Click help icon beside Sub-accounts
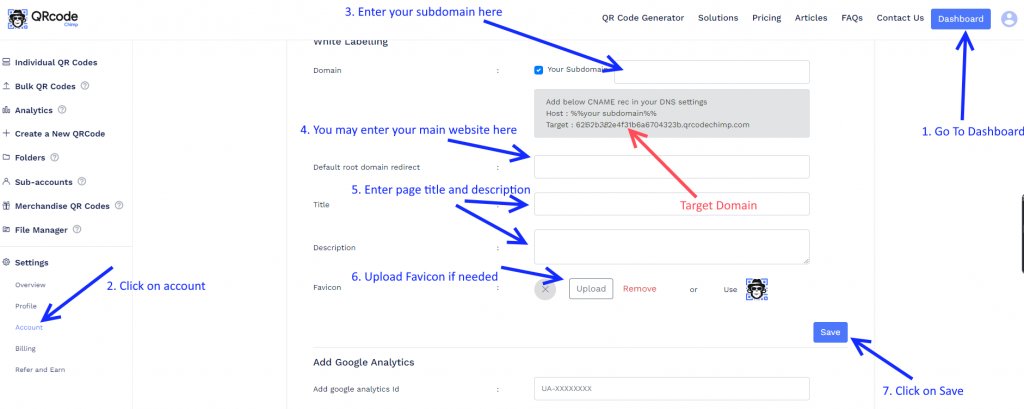Screen dimensions: 1024x409 point(82,182)
